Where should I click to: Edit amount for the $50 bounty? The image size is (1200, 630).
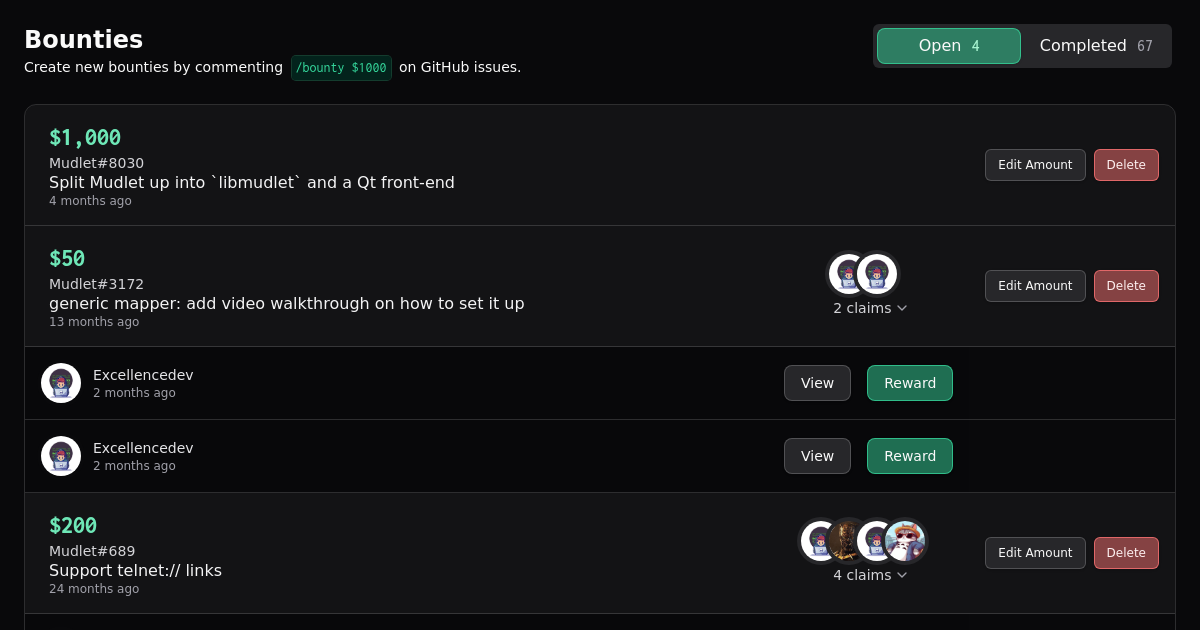pyautogui.click(x=1035, y=286)
